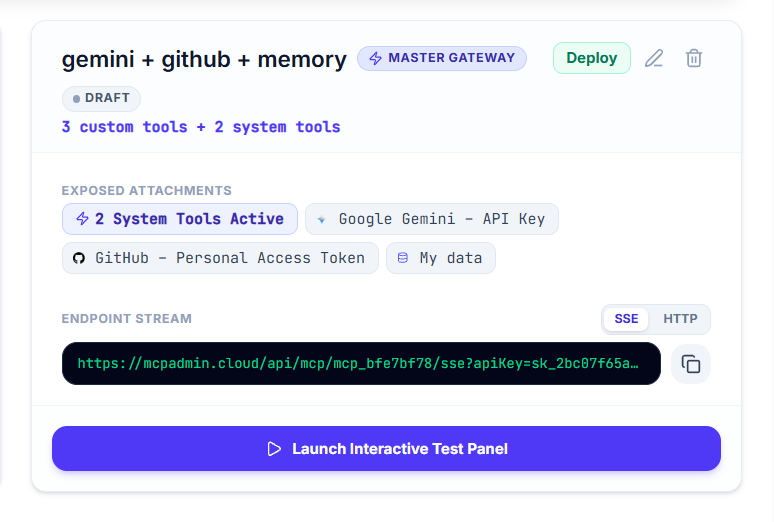
Task: Select the Google Gemini - API Key chip
Action: pyautogui.click(x=432, y=219)
